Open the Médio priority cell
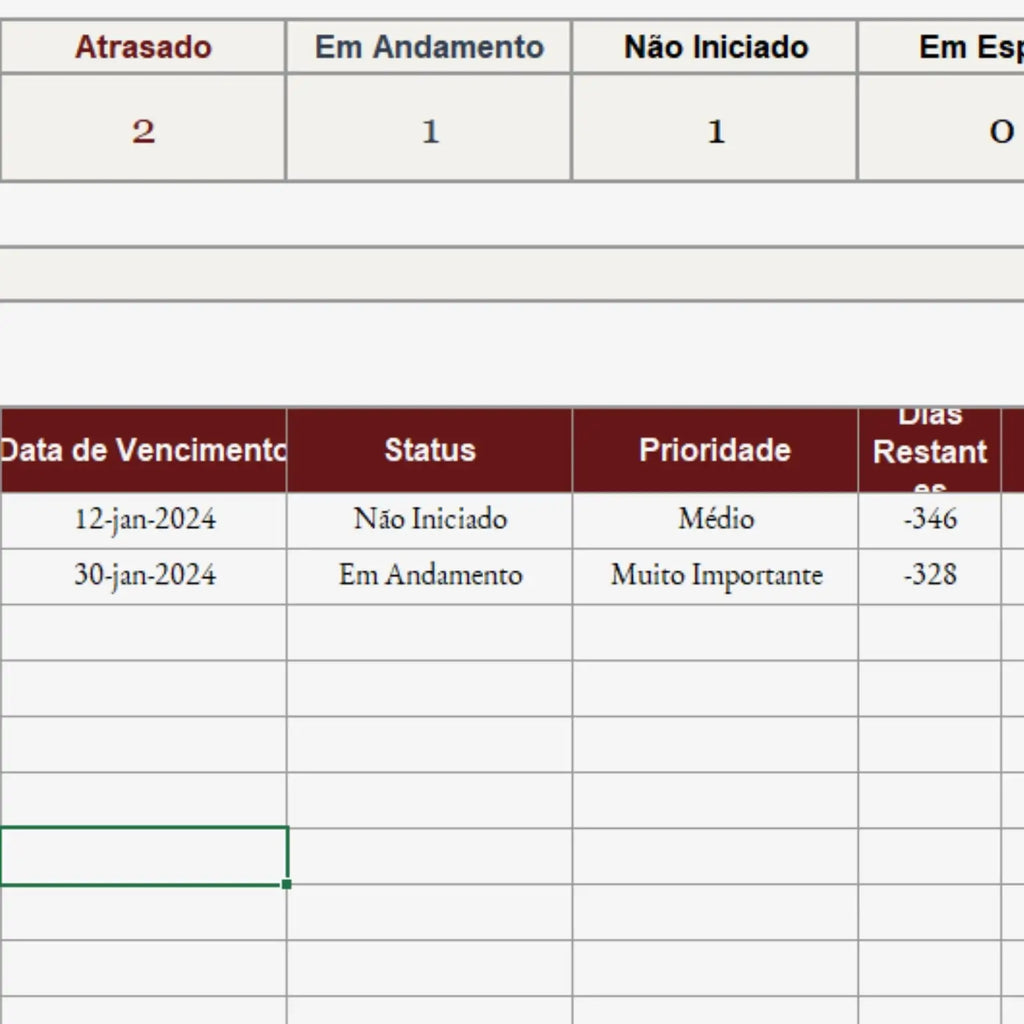 [x=715, y=520]
